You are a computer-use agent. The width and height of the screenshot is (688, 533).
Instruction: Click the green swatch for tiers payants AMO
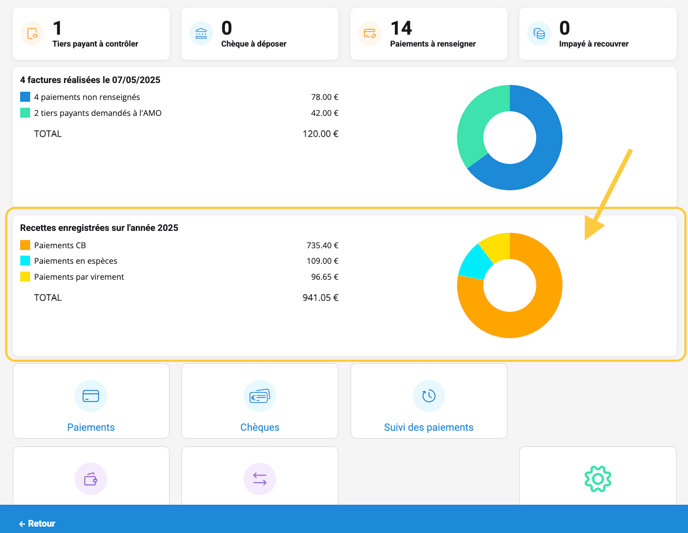click(x=25, y=113)
